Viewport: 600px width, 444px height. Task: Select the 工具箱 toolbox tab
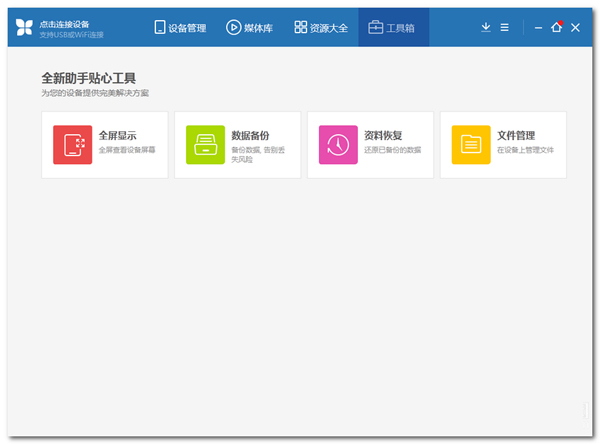point(393,28)
